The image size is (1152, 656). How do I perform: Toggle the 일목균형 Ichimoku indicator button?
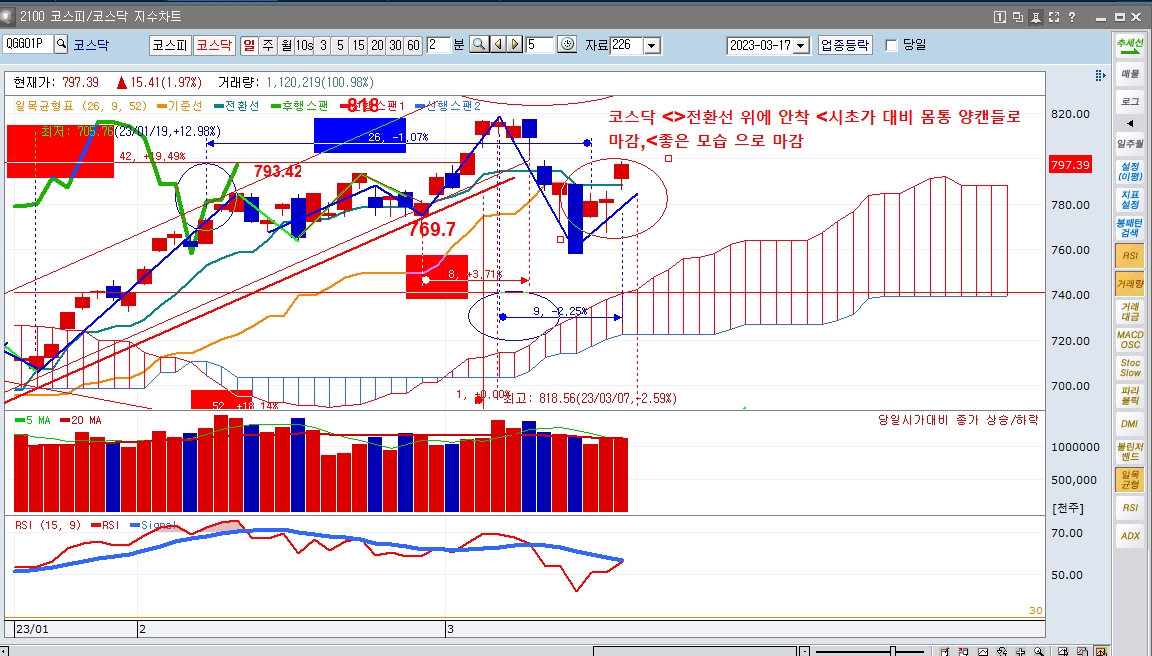coord(1130,480)
